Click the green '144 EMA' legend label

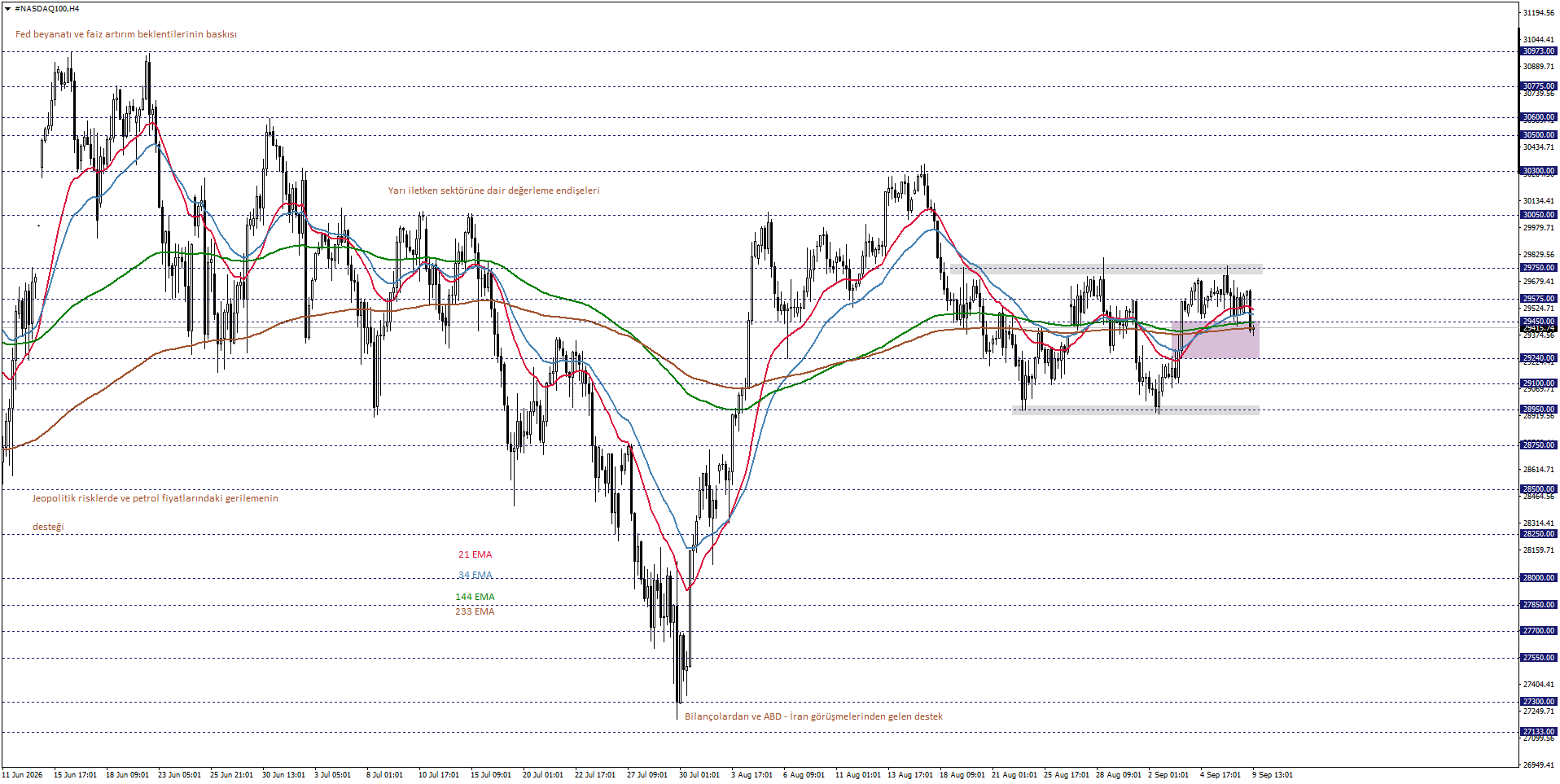tap(475, 597)
